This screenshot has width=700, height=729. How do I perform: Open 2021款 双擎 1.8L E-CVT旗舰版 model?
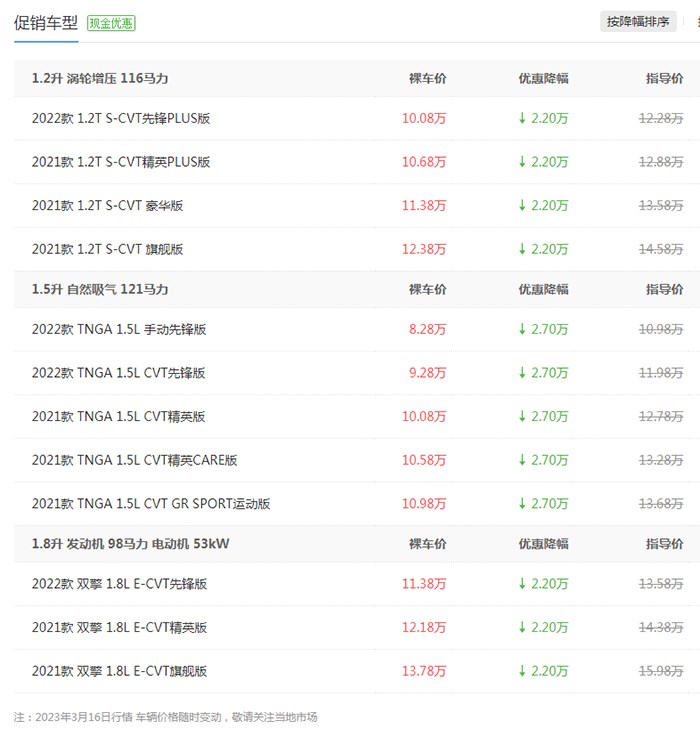119,671
